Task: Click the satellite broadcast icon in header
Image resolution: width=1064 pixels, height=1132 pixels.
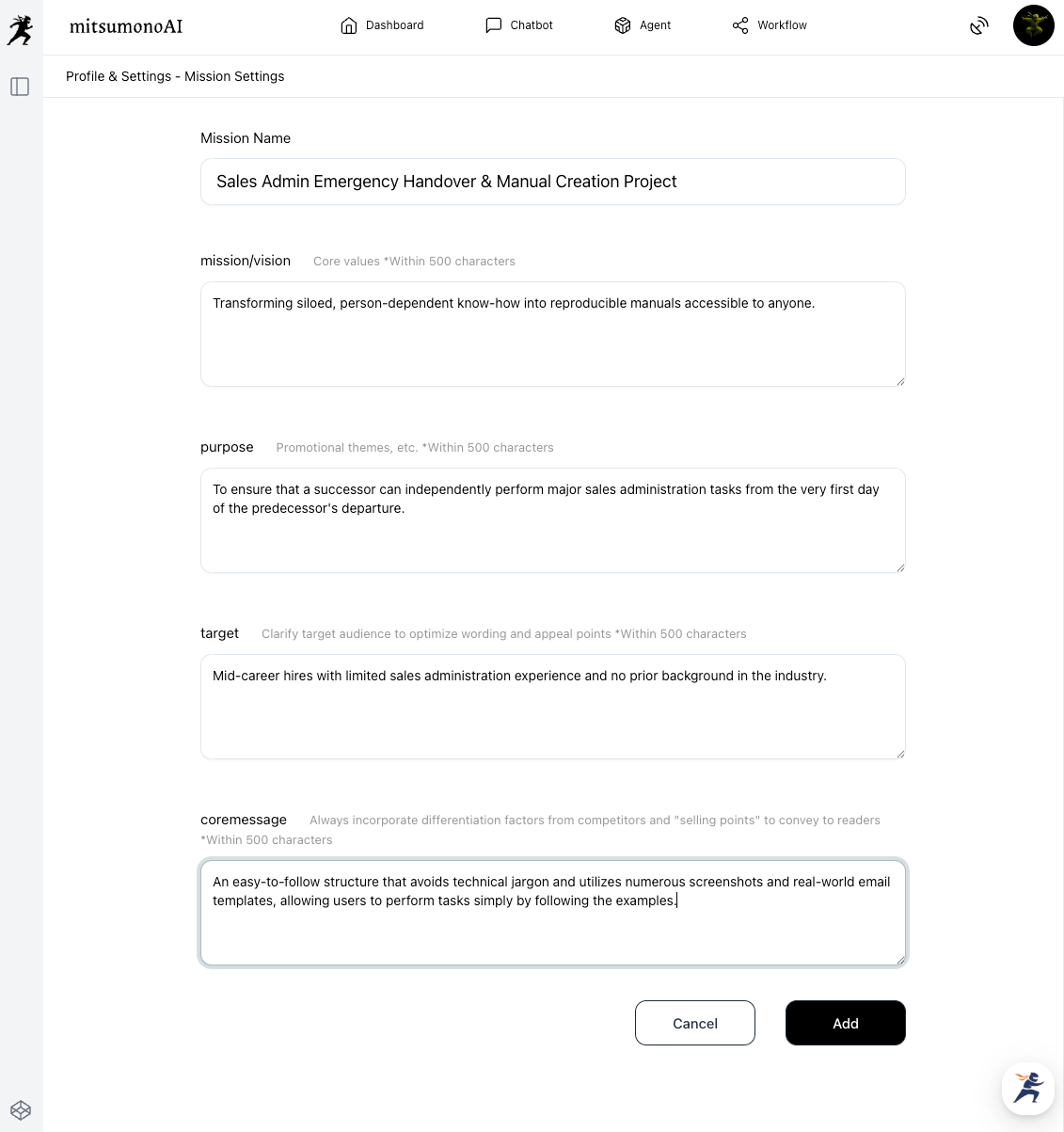Action: click(x=979, y=25)
